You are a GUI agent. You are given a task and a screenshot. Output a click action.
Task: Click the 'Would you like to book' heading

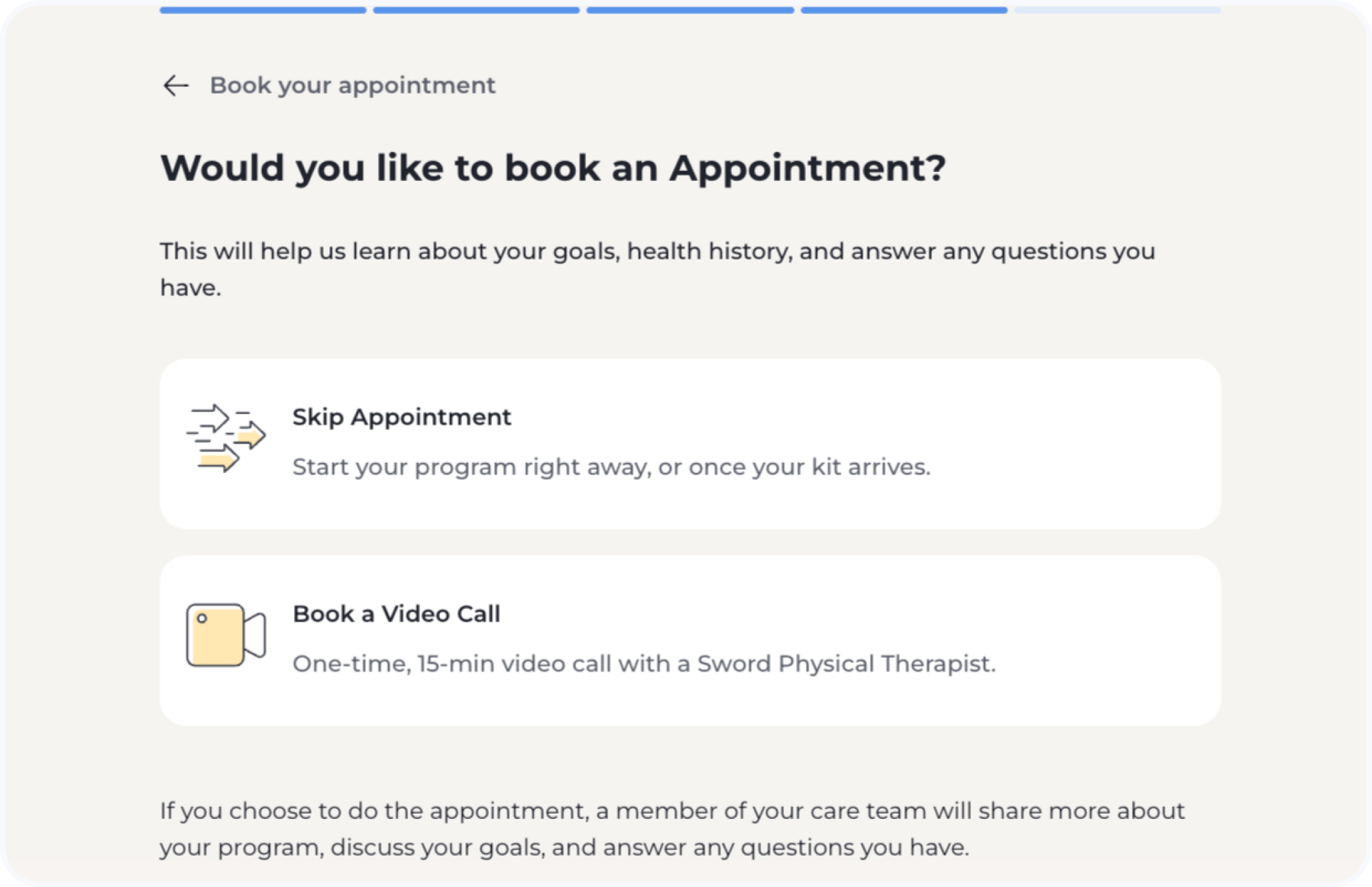(553, 167)
